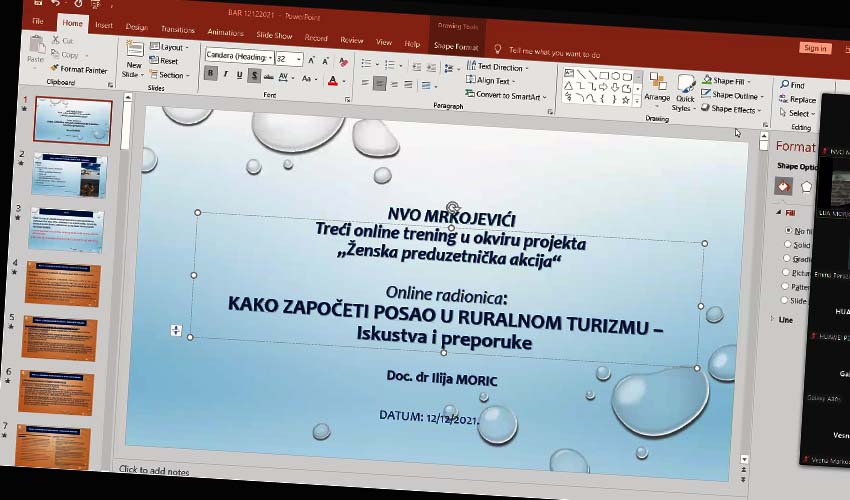The image size is (850, 500).
Task: Click Align Right paragraph icon
Action: pos(394,85)
